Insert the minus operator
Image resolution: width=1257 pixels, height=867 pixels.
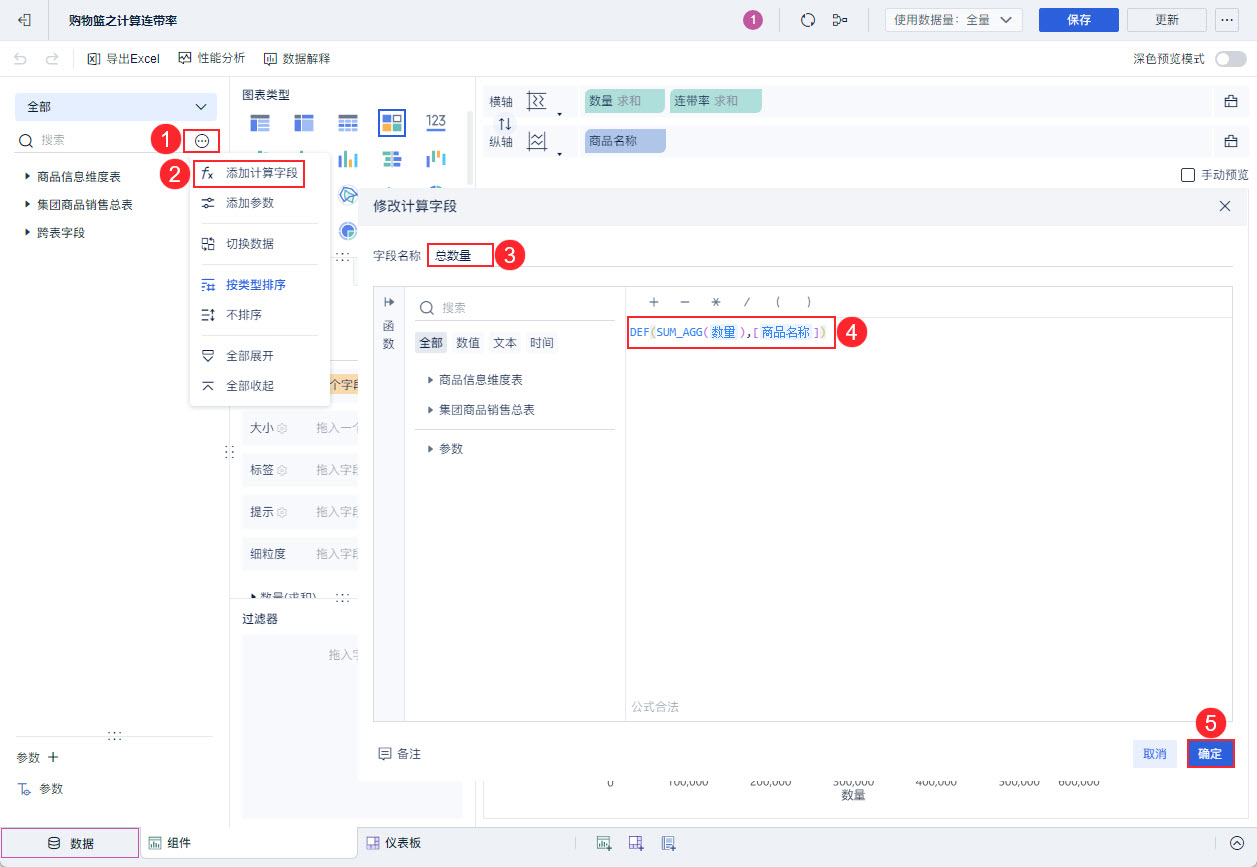click(685, 302)
